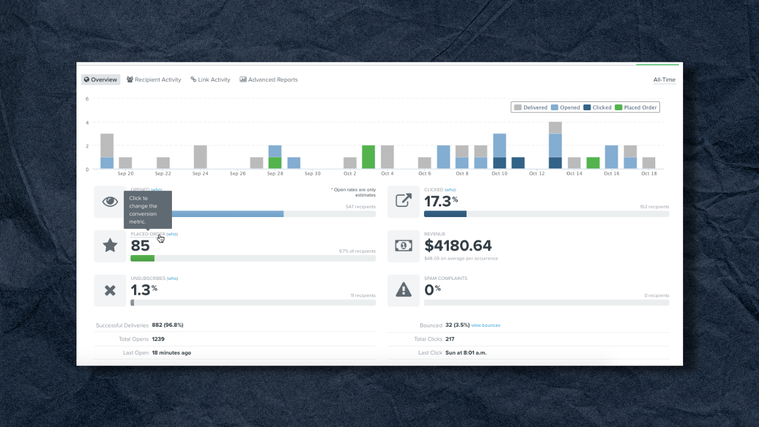Open the Overview tab
Image resolution: width=759 pixels, height=427 pixels.
click(x=101, y=79)
